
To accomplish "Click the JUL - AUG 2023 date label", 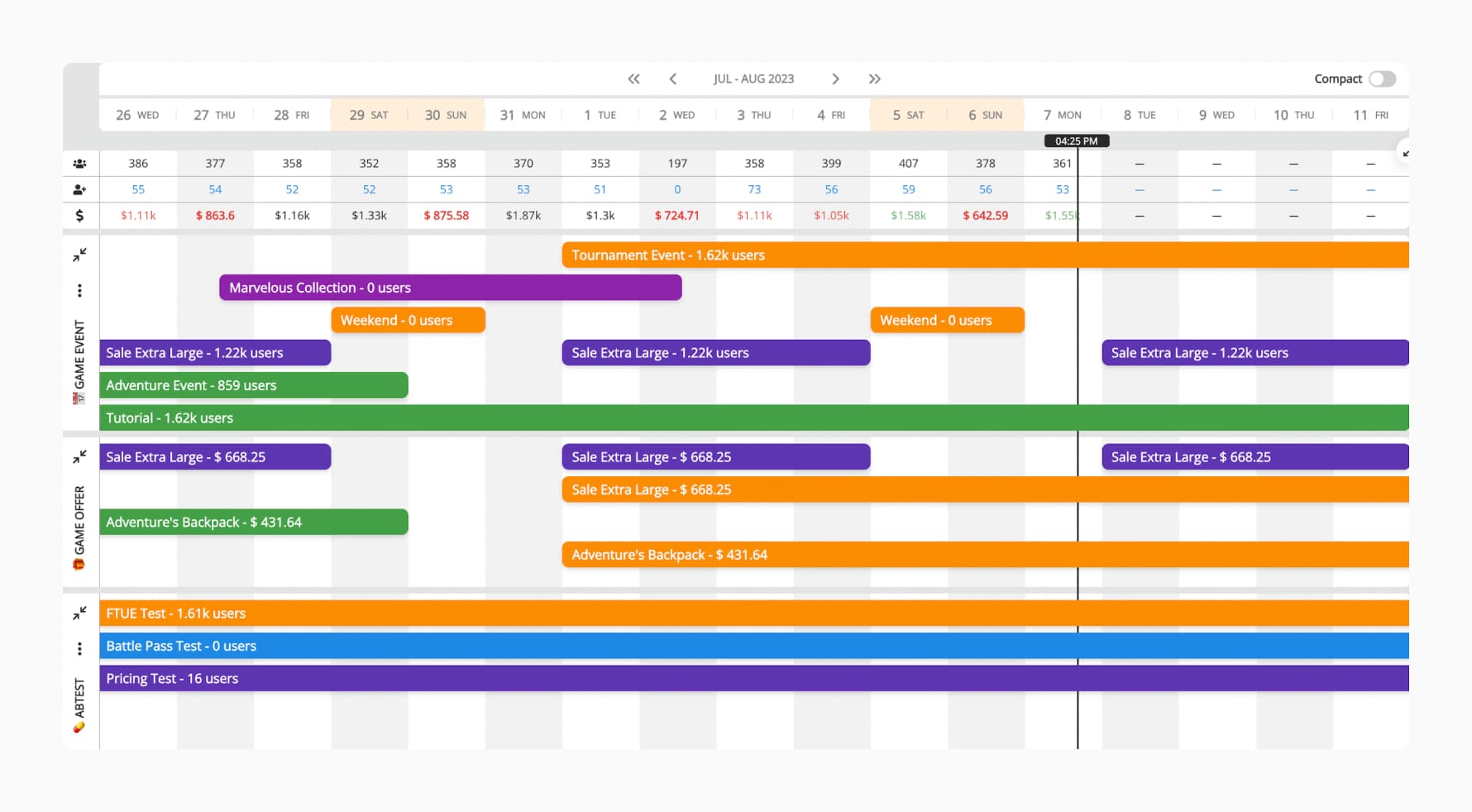I will click(754, 79).
